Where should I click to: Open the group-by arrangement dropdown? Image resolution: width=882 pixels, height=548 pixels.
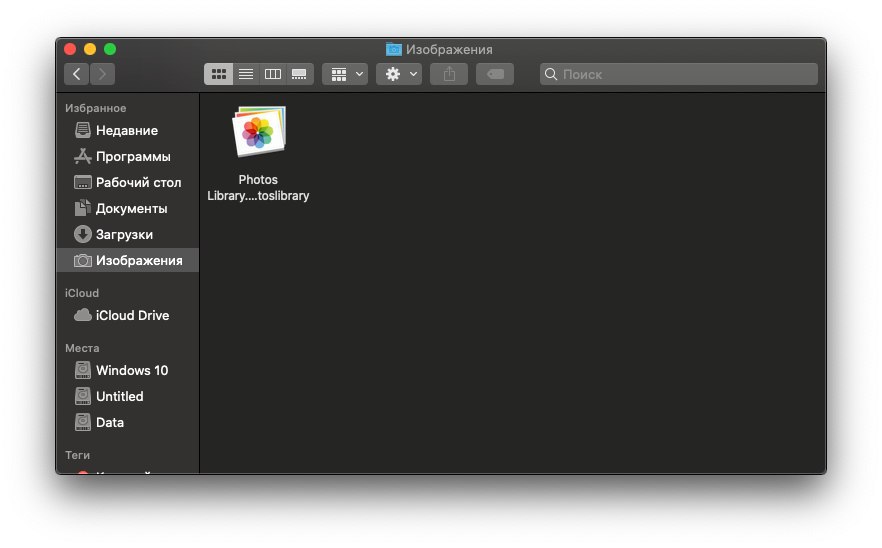click(345, 74)
